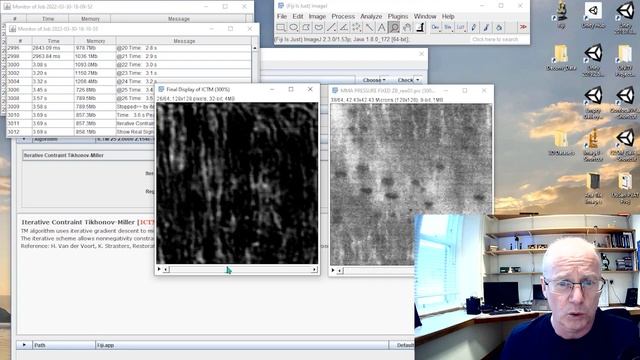Select the Magnifying glass zoom tool
This screenshot has width=640, height=360.
click(x=394, y=27)
